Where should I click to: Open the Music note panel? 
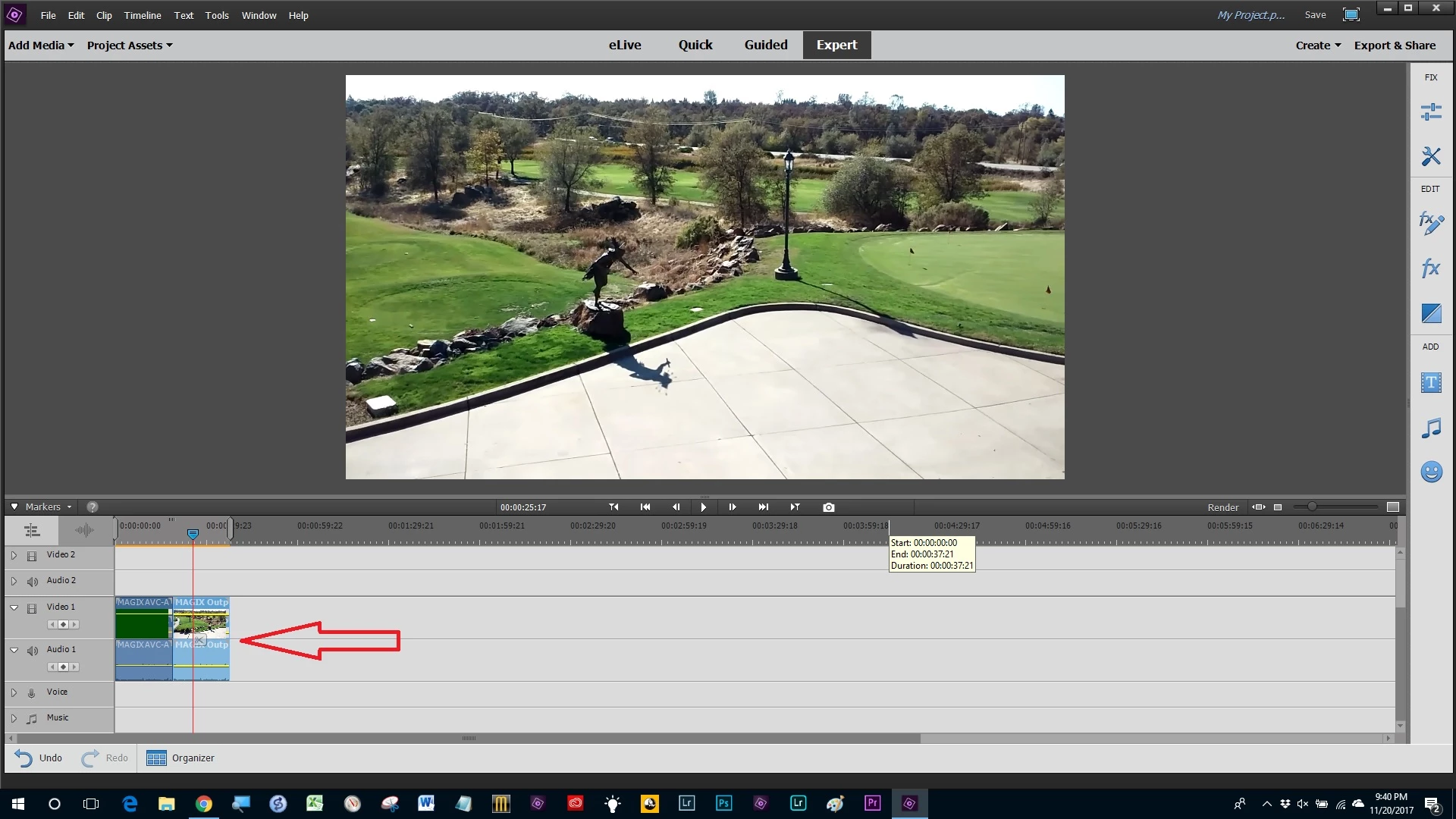[x=1431, y=428]
